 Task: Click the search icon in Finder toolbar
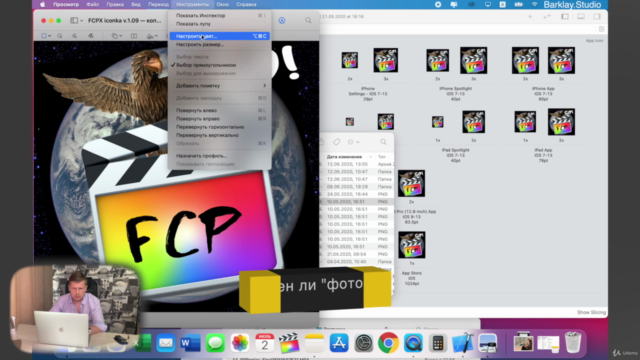click(x=383, y=142)
